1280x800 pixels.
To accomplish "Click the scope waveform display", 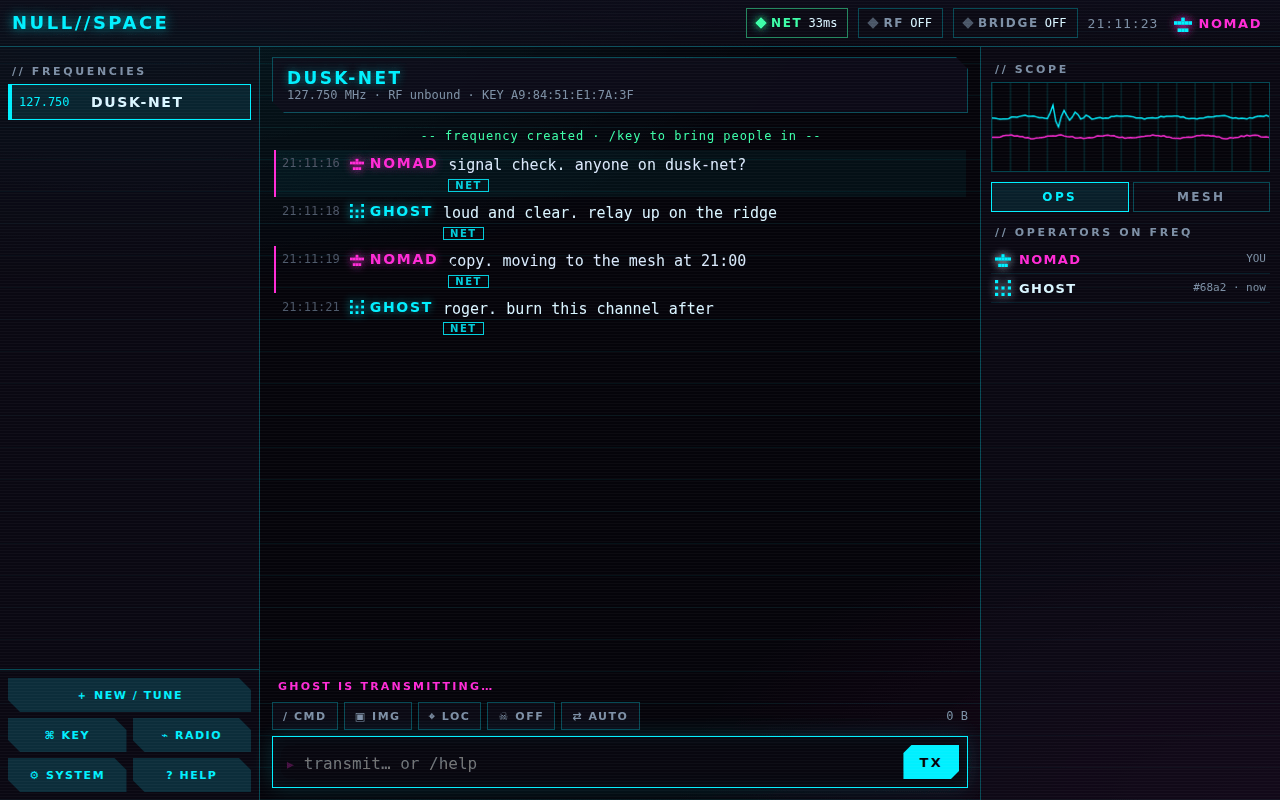I will (1130, 127).
